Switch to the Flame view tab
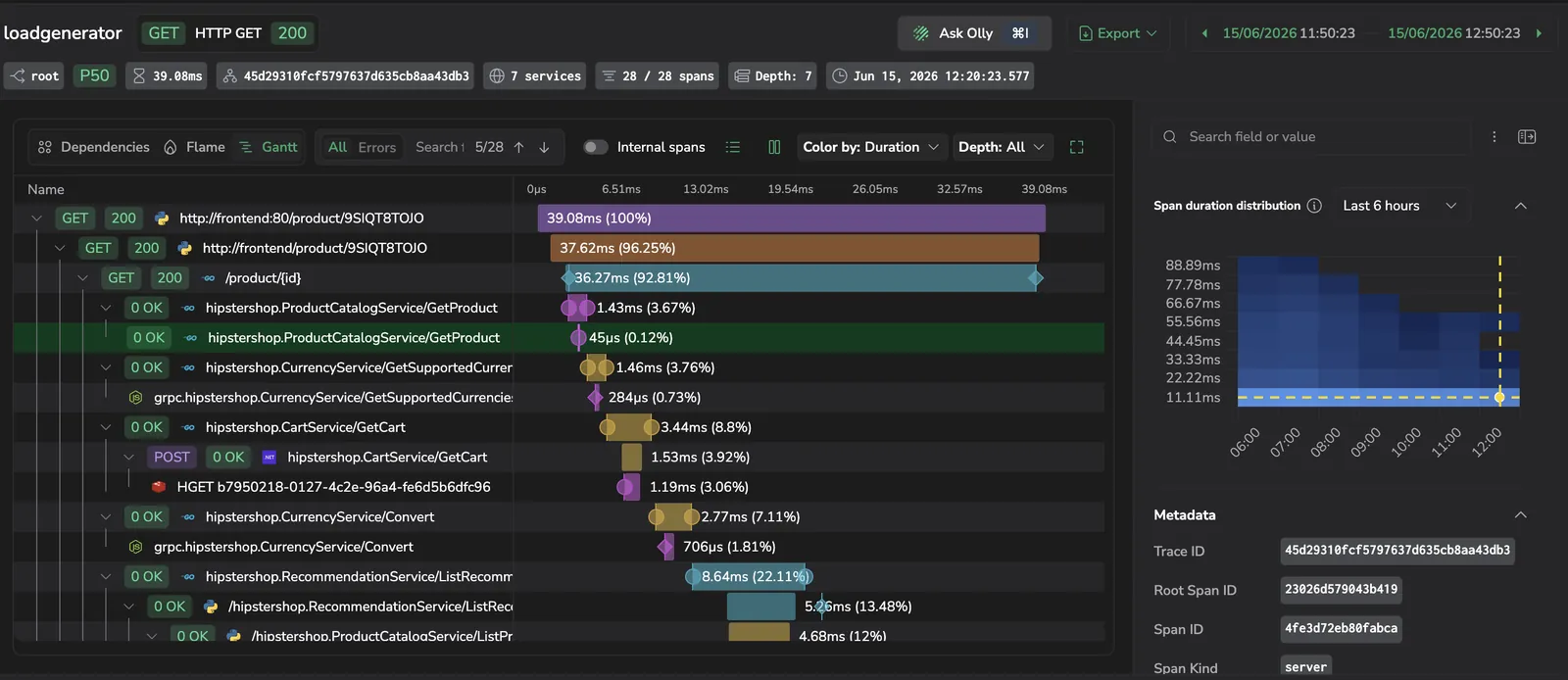 194,147
